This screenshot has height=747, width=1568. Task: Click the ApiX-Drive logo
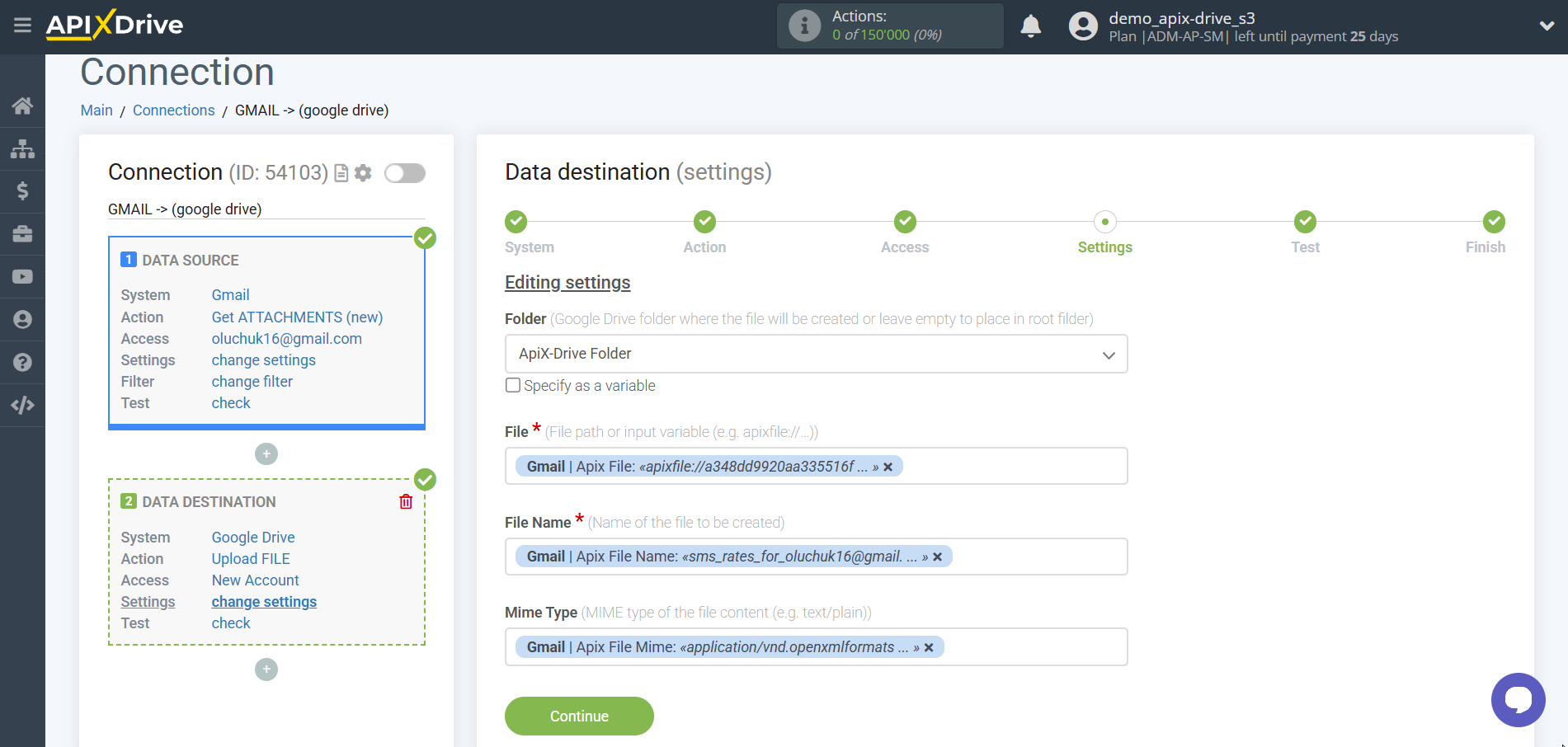click(115, 25)
